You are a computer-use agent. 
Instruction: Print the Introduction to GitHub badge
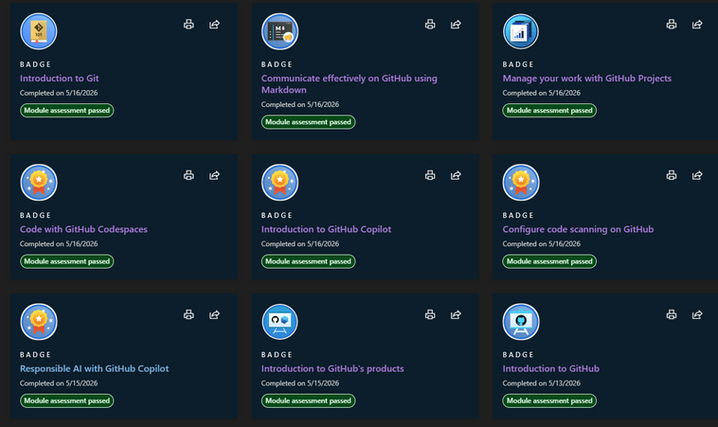click(x=671, y=314)
